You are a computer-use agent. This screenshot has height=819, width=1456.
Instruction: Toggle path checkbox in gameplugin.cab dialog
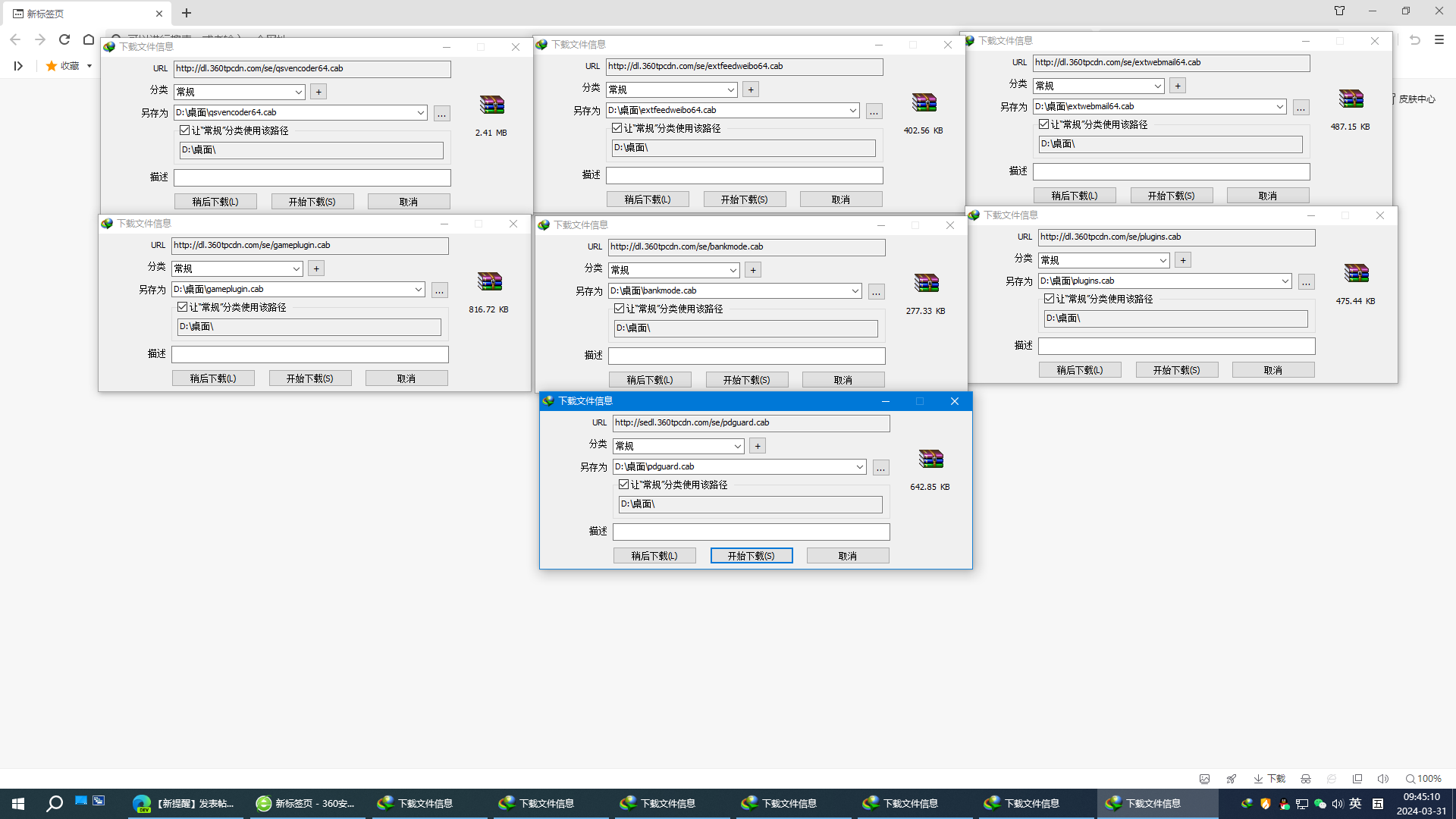click(182, 307)
